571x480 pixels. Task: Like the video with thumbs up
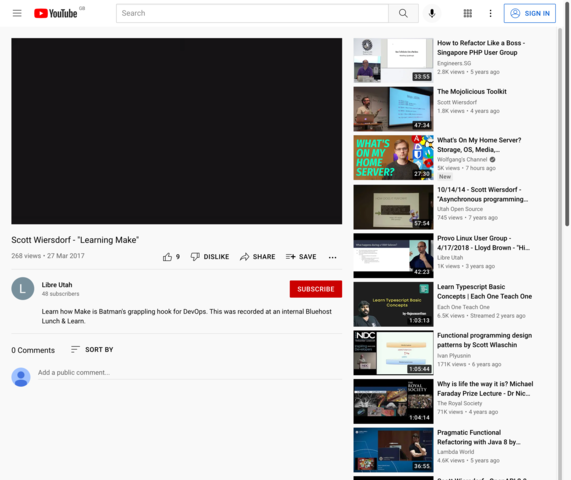pos(171,257)
